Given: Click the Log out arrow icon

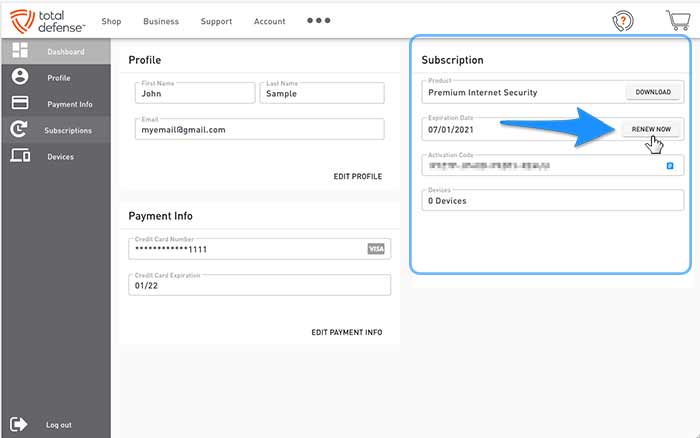Looking at the screenshot, I should click(19, 424).
